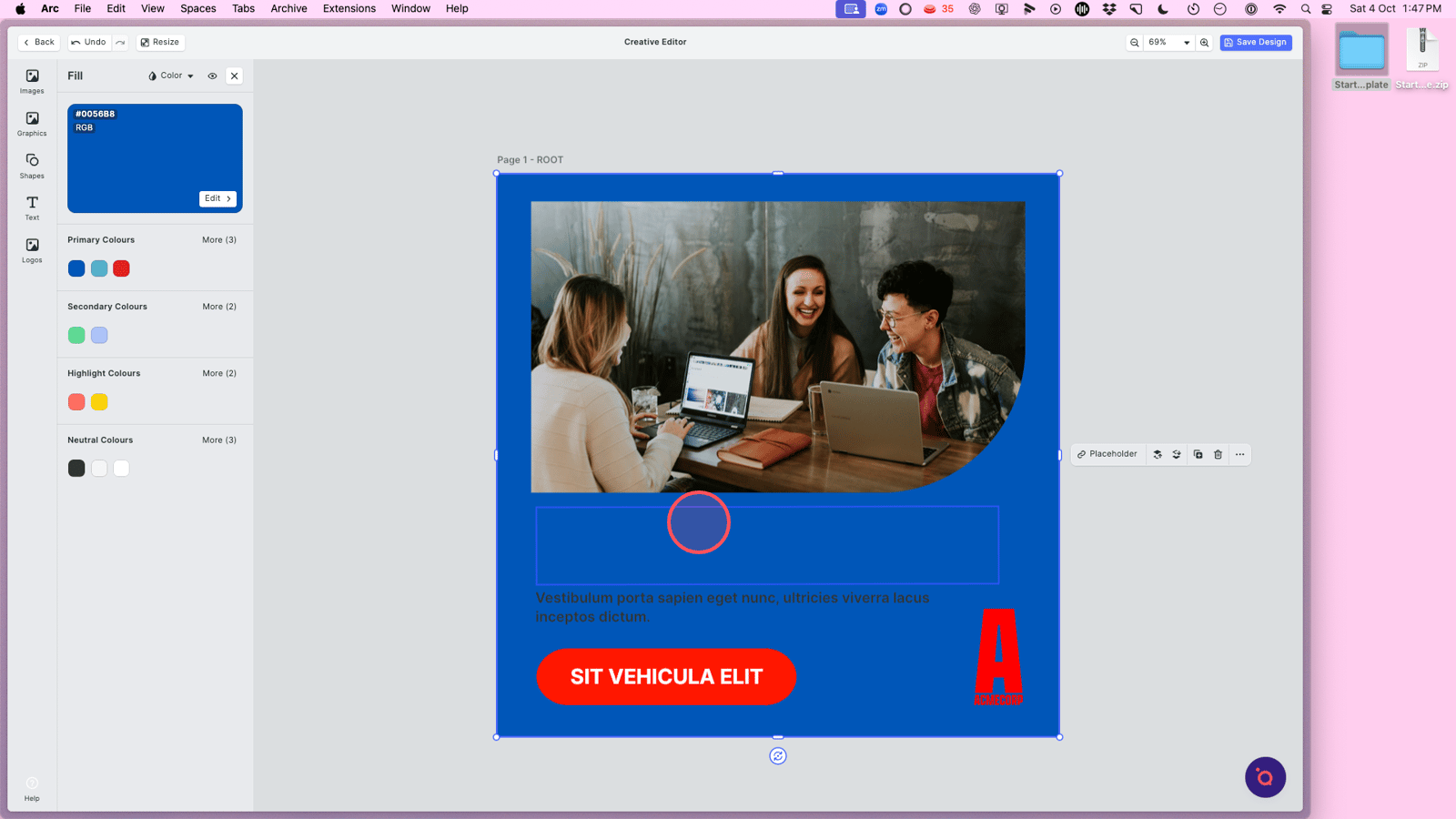Expand More (3) Primary Colours
Viewport: 1456px width, 819px height.
tap(219, 240)
